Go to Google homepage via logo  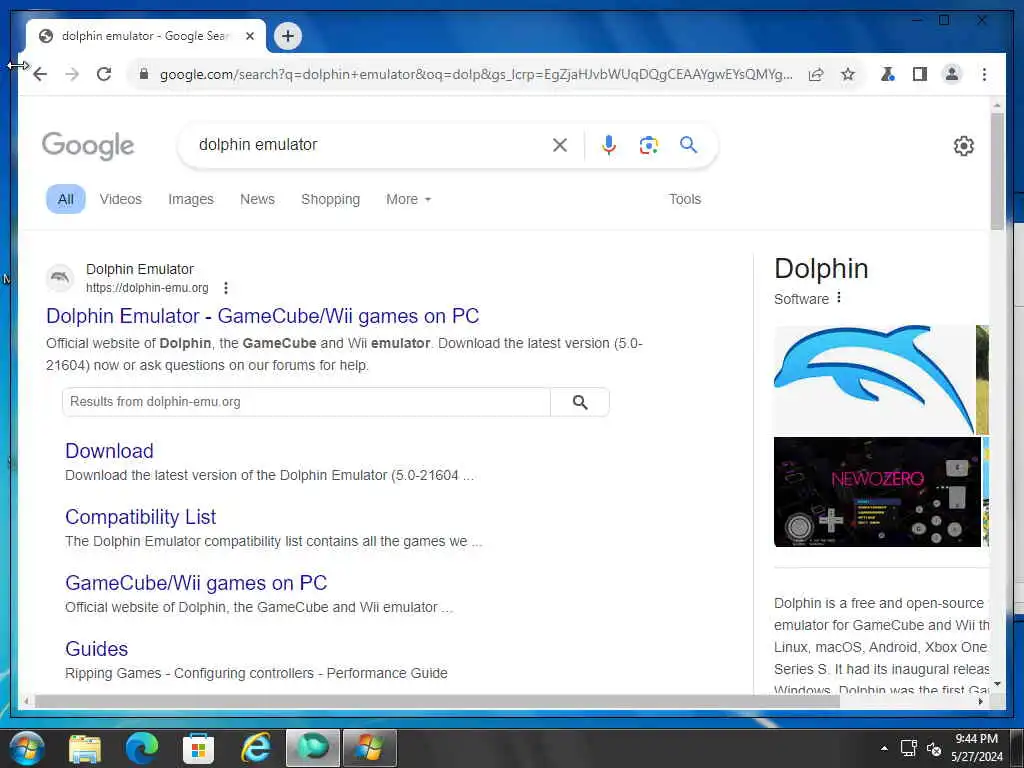pyautogui.click(x=88, y=146)
